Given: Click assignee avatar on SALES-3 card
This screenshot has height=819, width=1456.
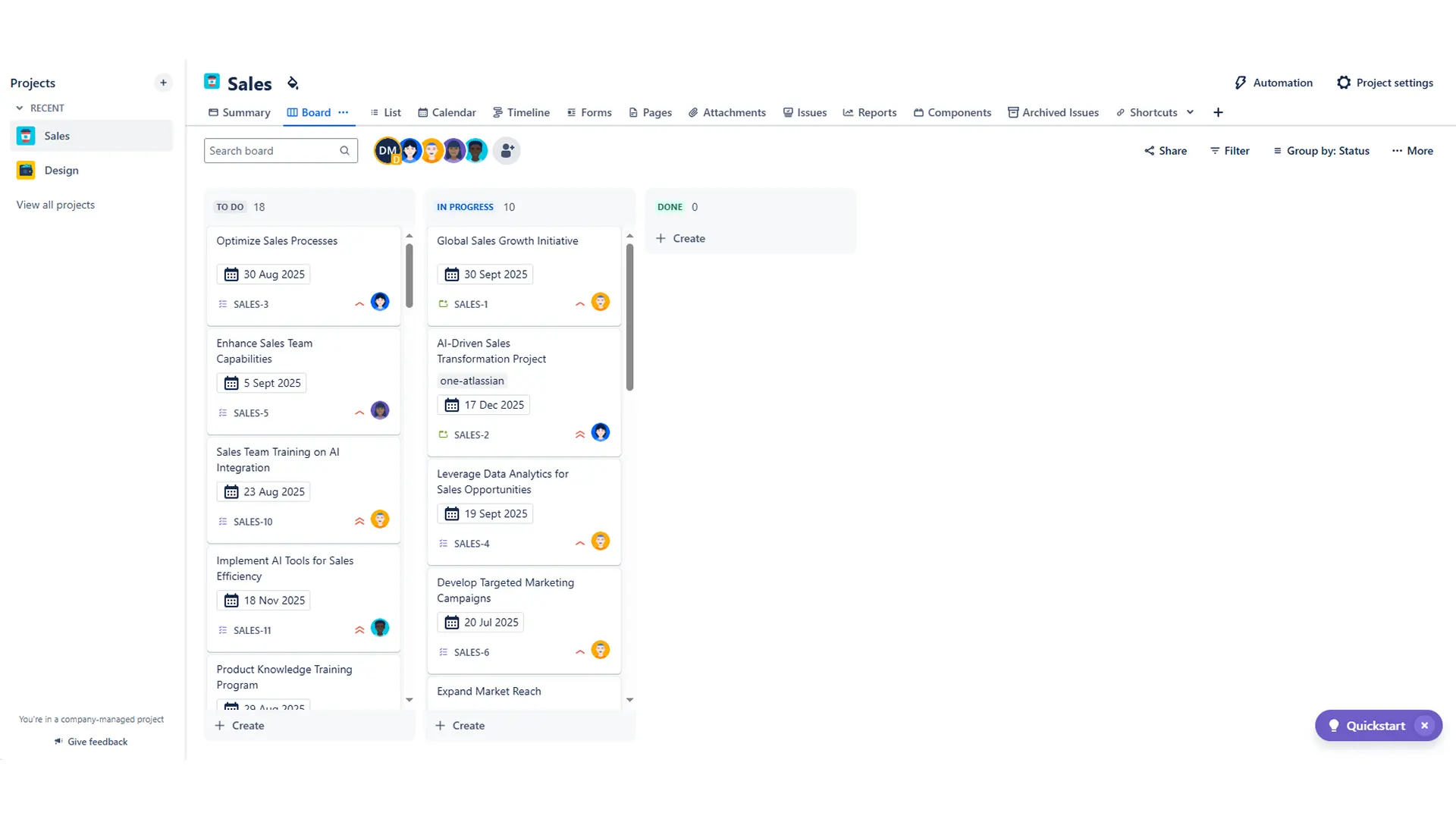Looking at the screenshot, I should [x=380, y=302].
